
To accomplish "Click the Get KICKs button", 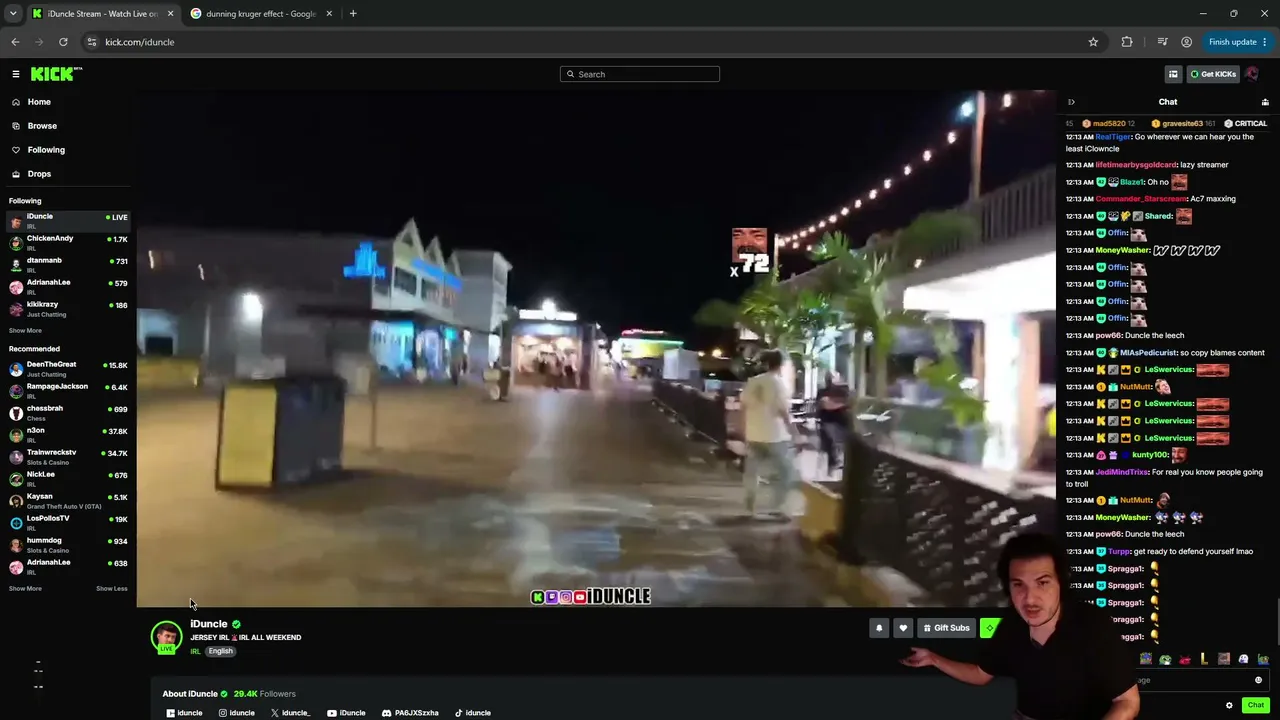I will click(x=1213, y=74).
